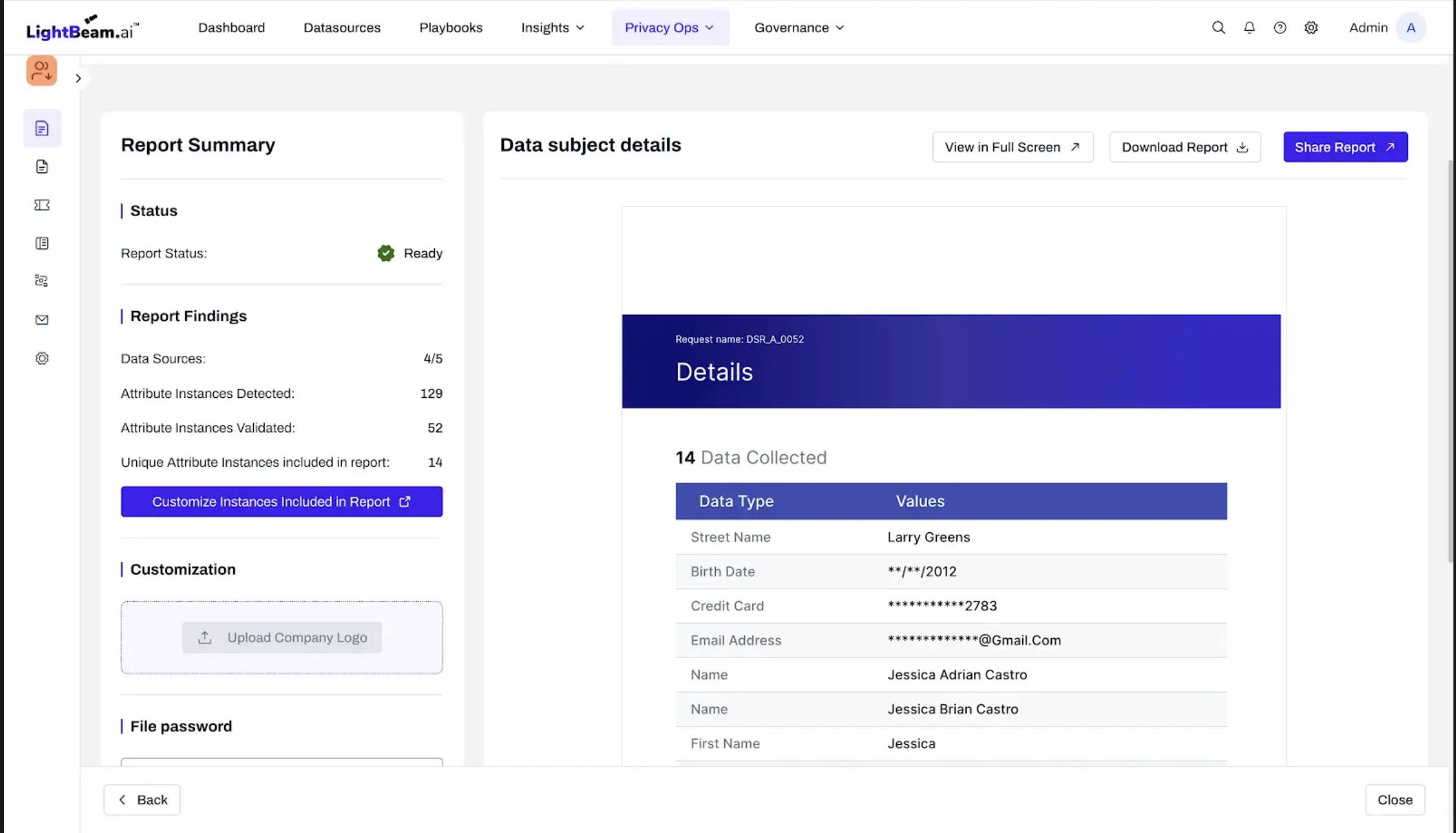Image resolution: width=1456 pixels, height=833 pixels.
Task: Expand the Privacy Ops dropdown
Action: pos(670,28)
